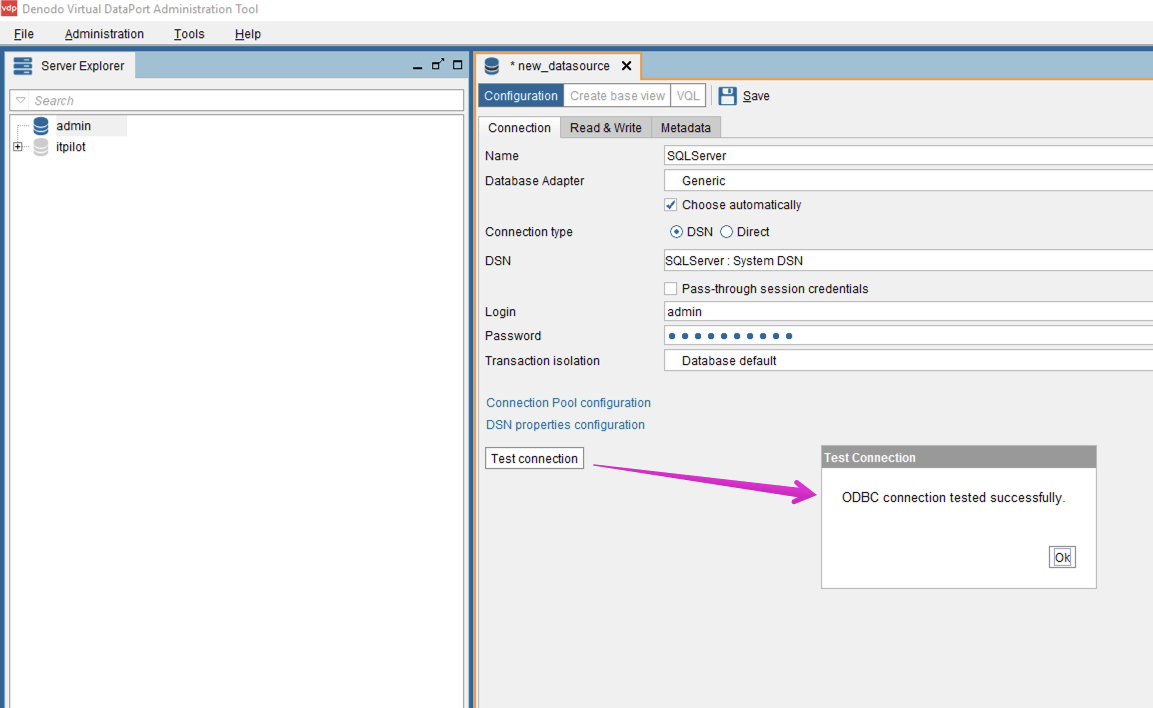This screenshot has height=708, width=1153.
Task: Click the Login field containing admin
Action: point(908,312)
